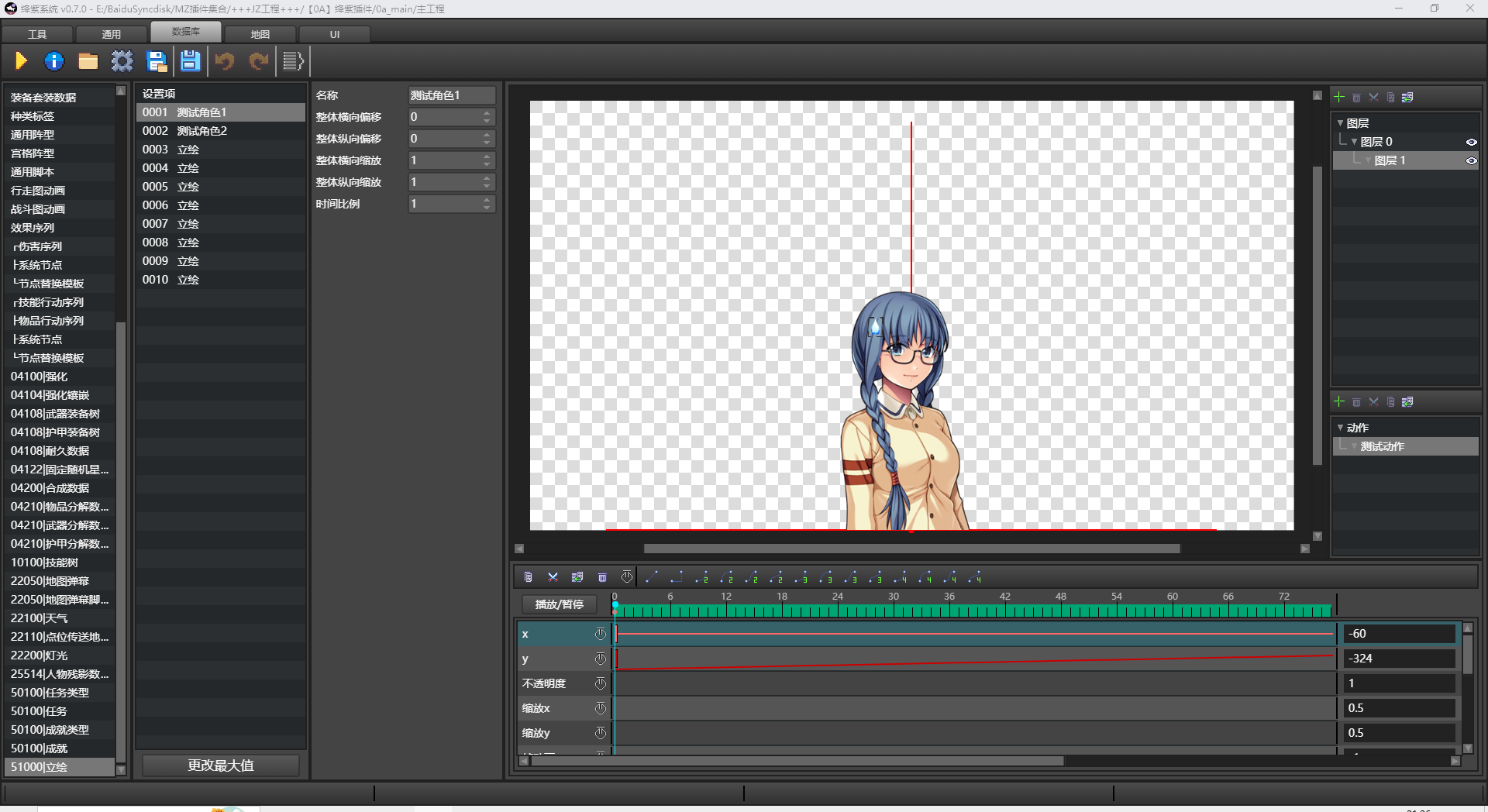
Task: Paste layer with the layers paste icon
Action: 1407,98
